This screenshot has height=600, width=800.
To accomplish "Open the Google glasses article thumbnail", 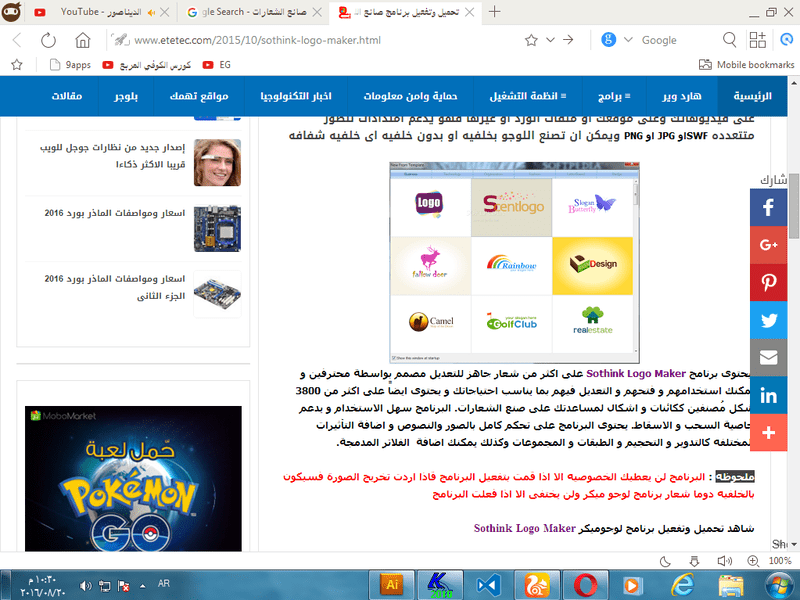I will [x=217, y=162].
